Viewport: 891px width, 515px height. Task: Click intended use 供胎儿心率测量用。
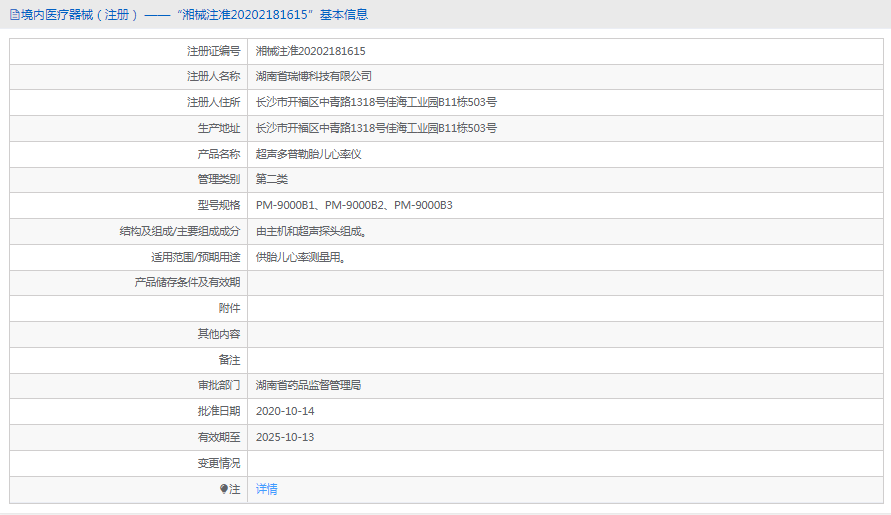[x=301, y=257]
